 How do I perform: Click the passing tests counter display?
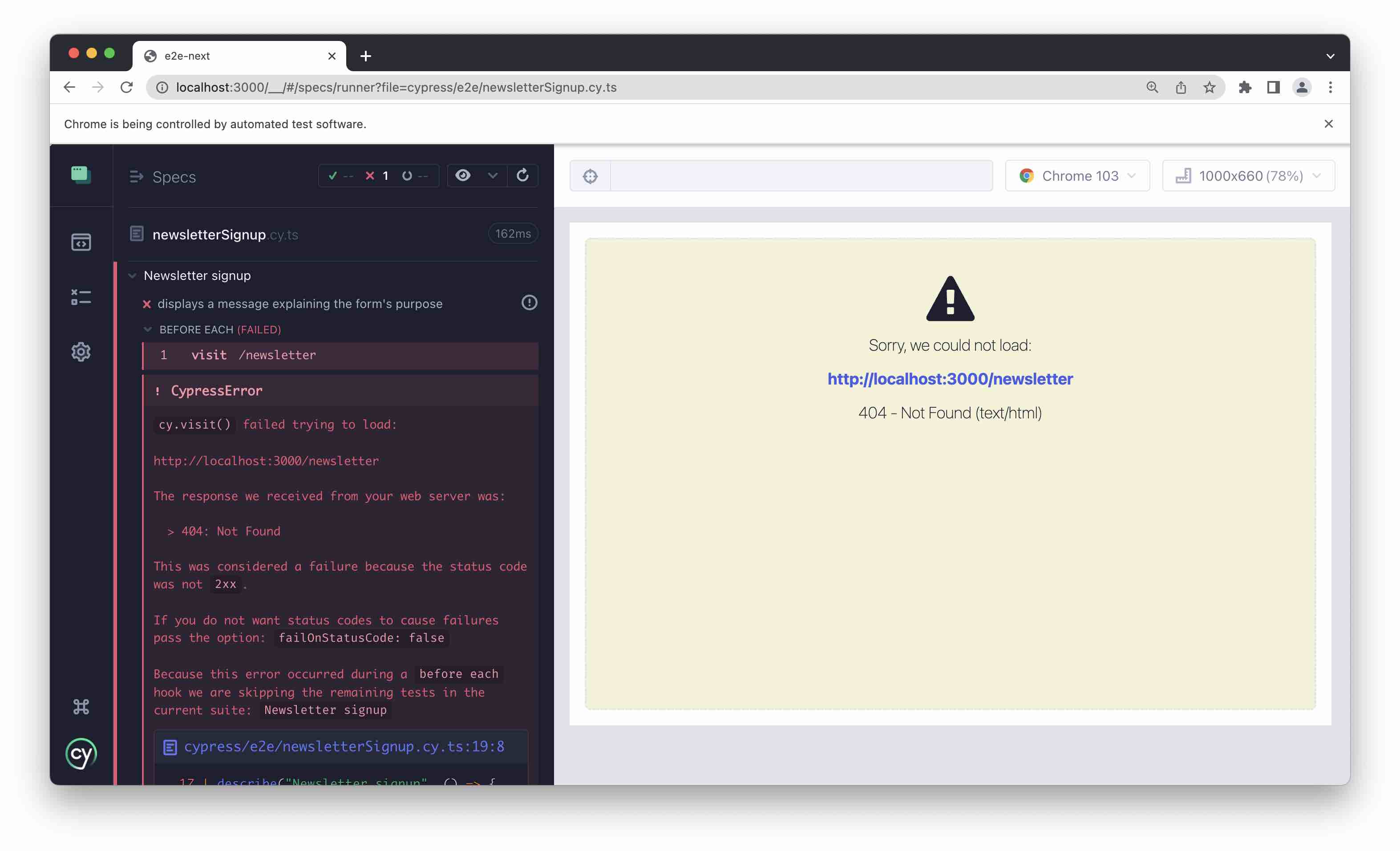point(340,175)
